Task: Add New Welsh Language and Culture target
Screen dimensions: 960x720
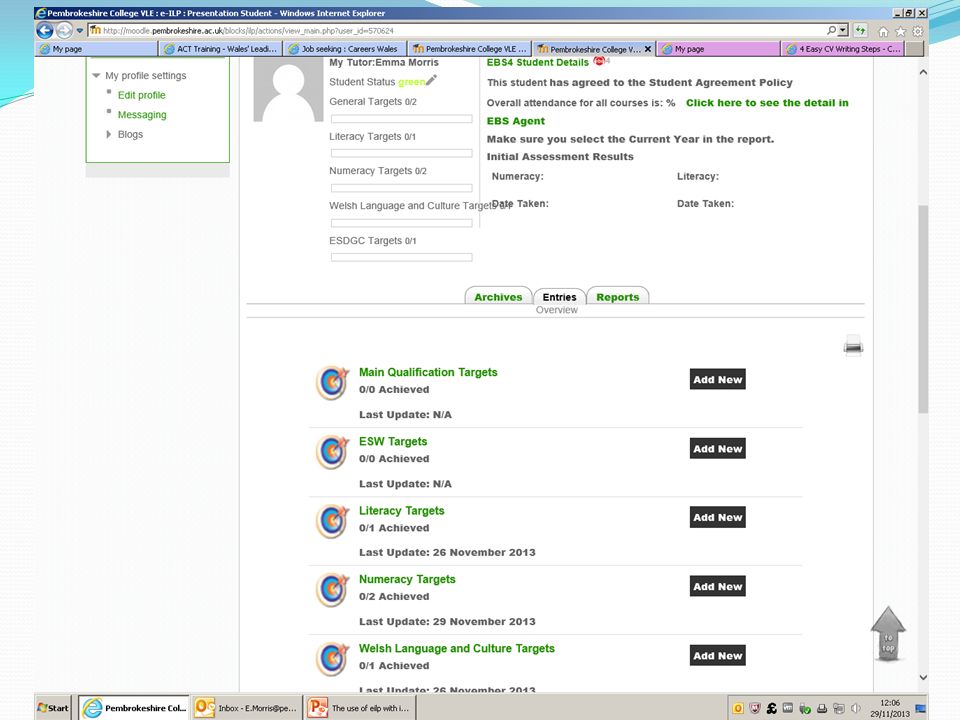Action: 718,656
